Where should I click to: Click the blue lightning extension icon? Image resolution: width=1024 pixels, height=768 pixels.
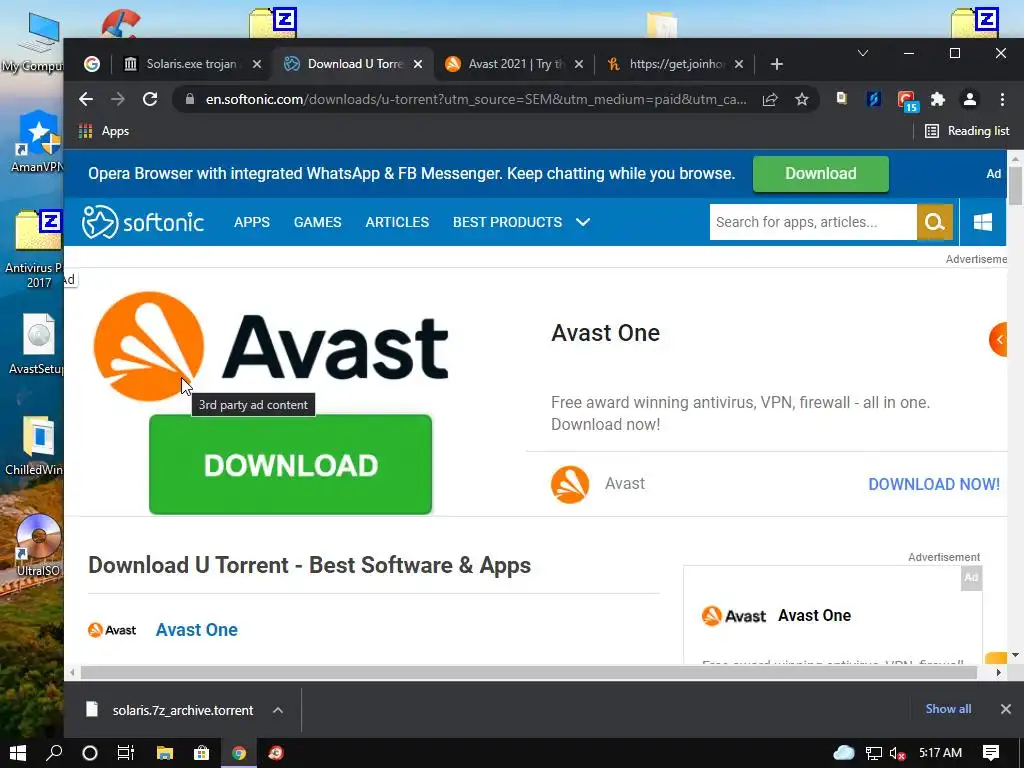coord(874,99)
